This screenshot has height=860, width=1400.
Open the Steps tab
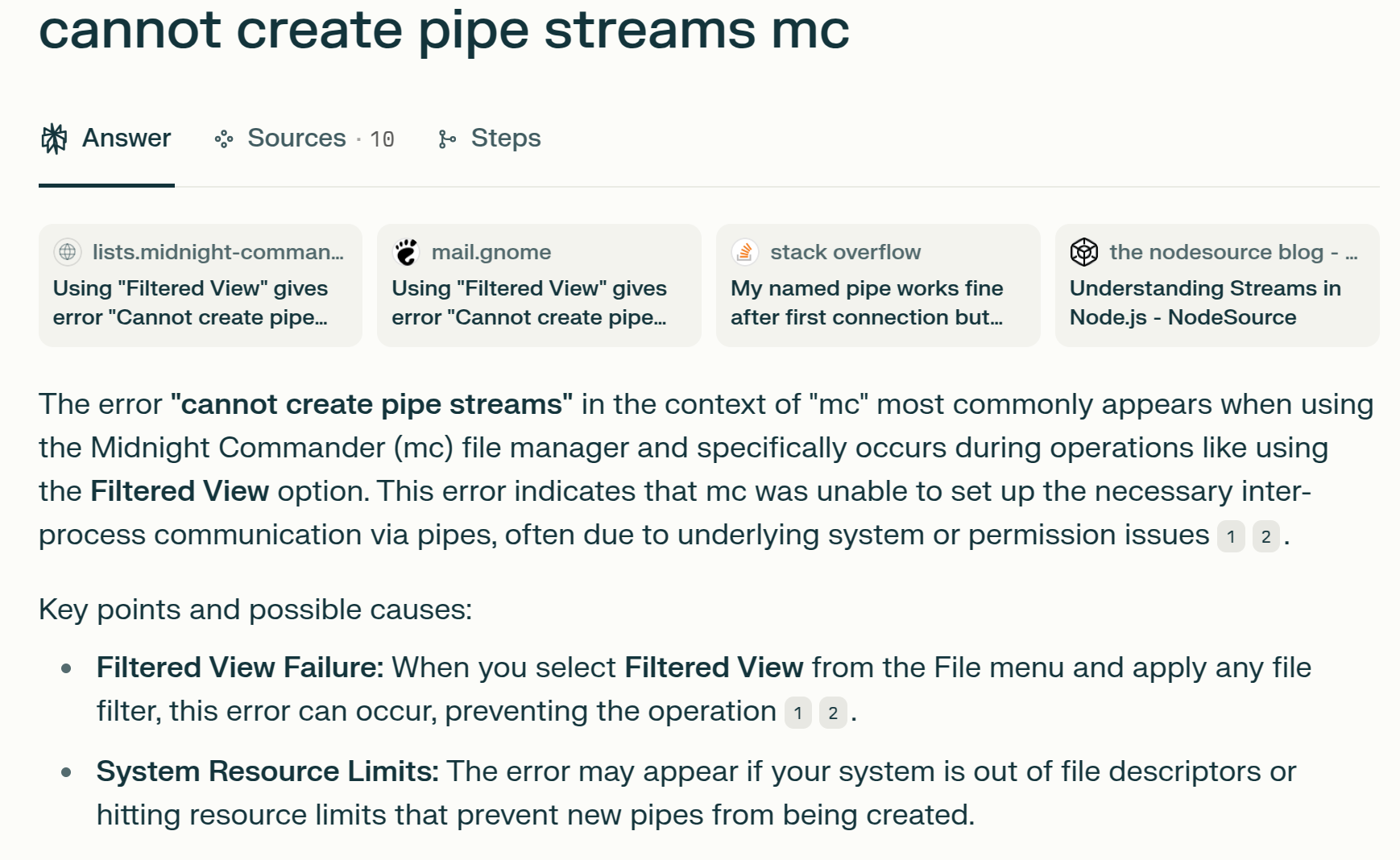tap(489, 139)
